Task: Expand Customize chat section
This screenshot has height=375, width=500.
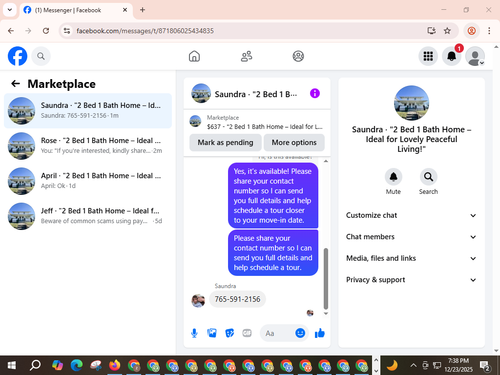Action: (411, 215)
